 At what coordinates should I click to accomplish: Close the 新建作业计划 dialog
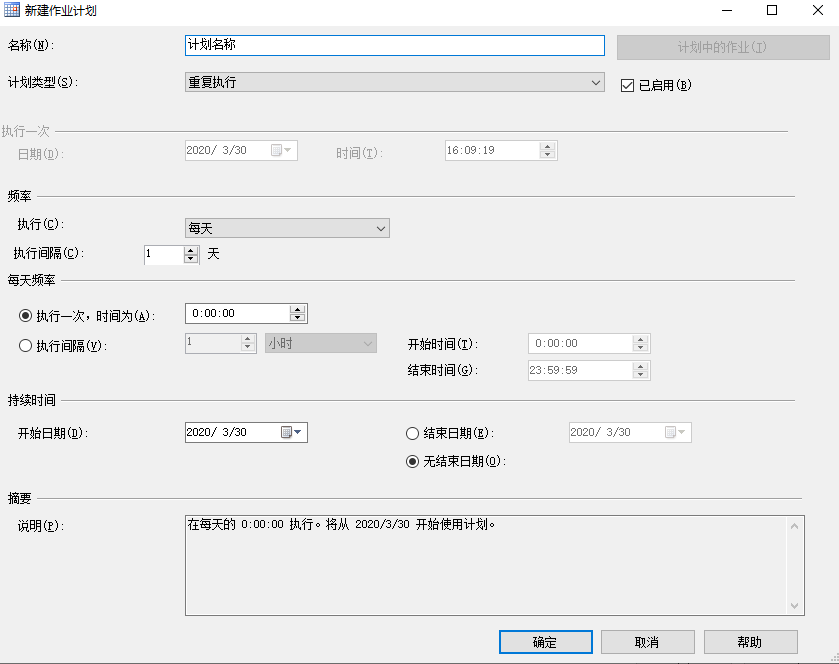(818, 10)
